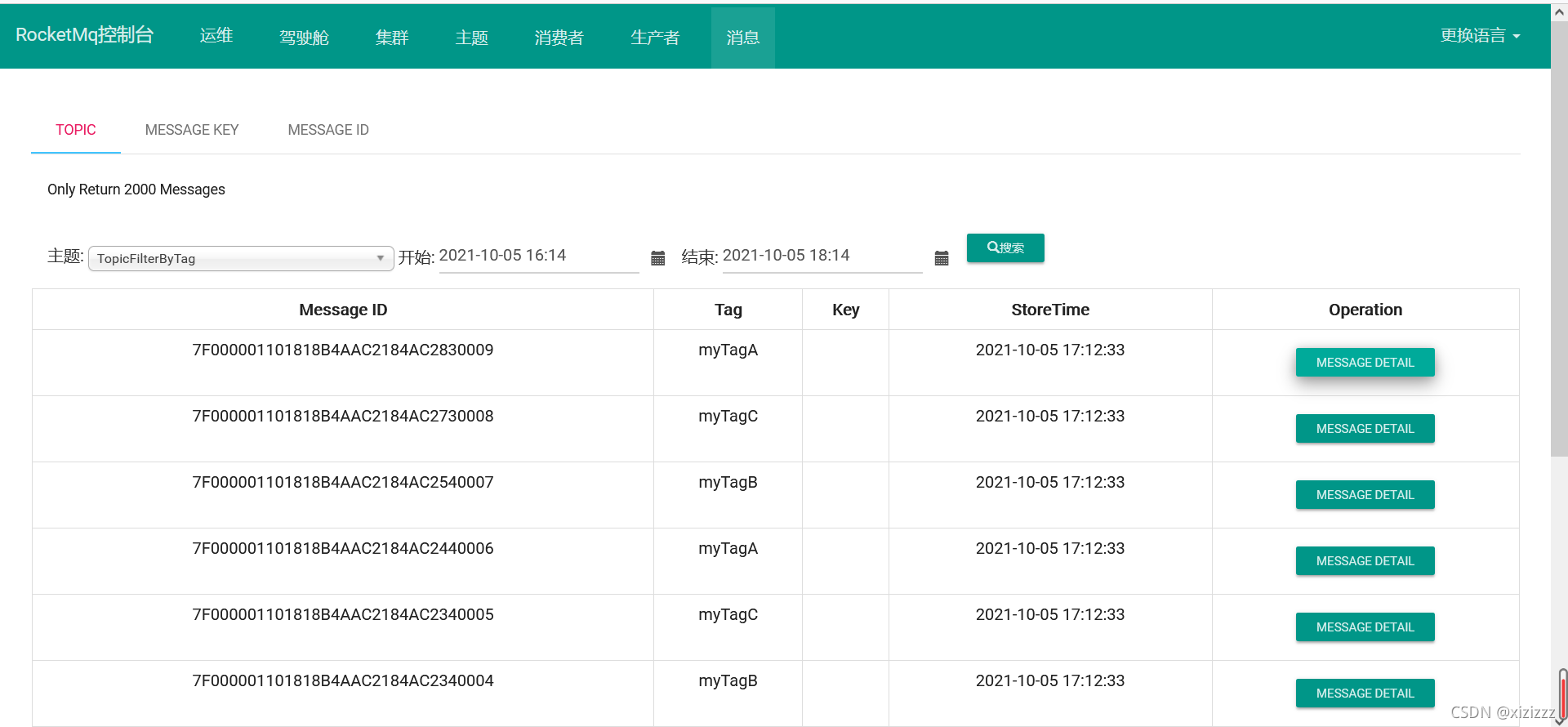
Task: Click the end time field 2021-10-05 18:14
Action: tap(822, 256)
